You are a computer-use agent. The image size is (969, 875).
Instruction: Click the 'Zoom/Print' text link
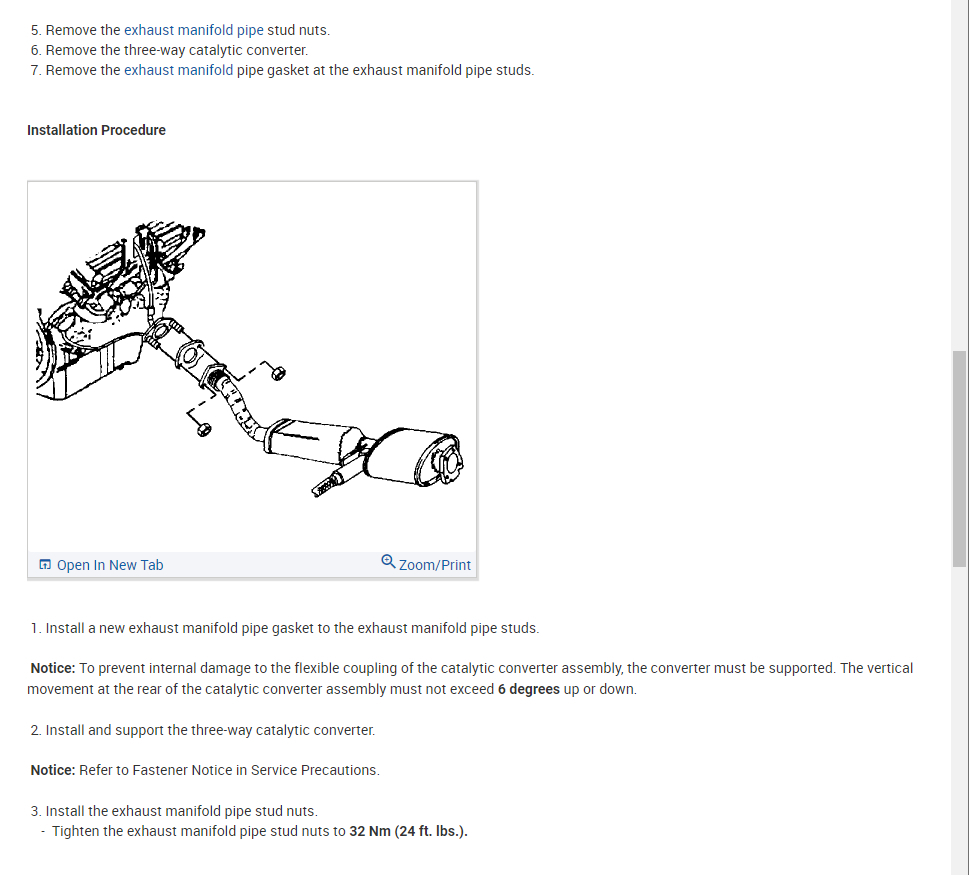[434, 565]
